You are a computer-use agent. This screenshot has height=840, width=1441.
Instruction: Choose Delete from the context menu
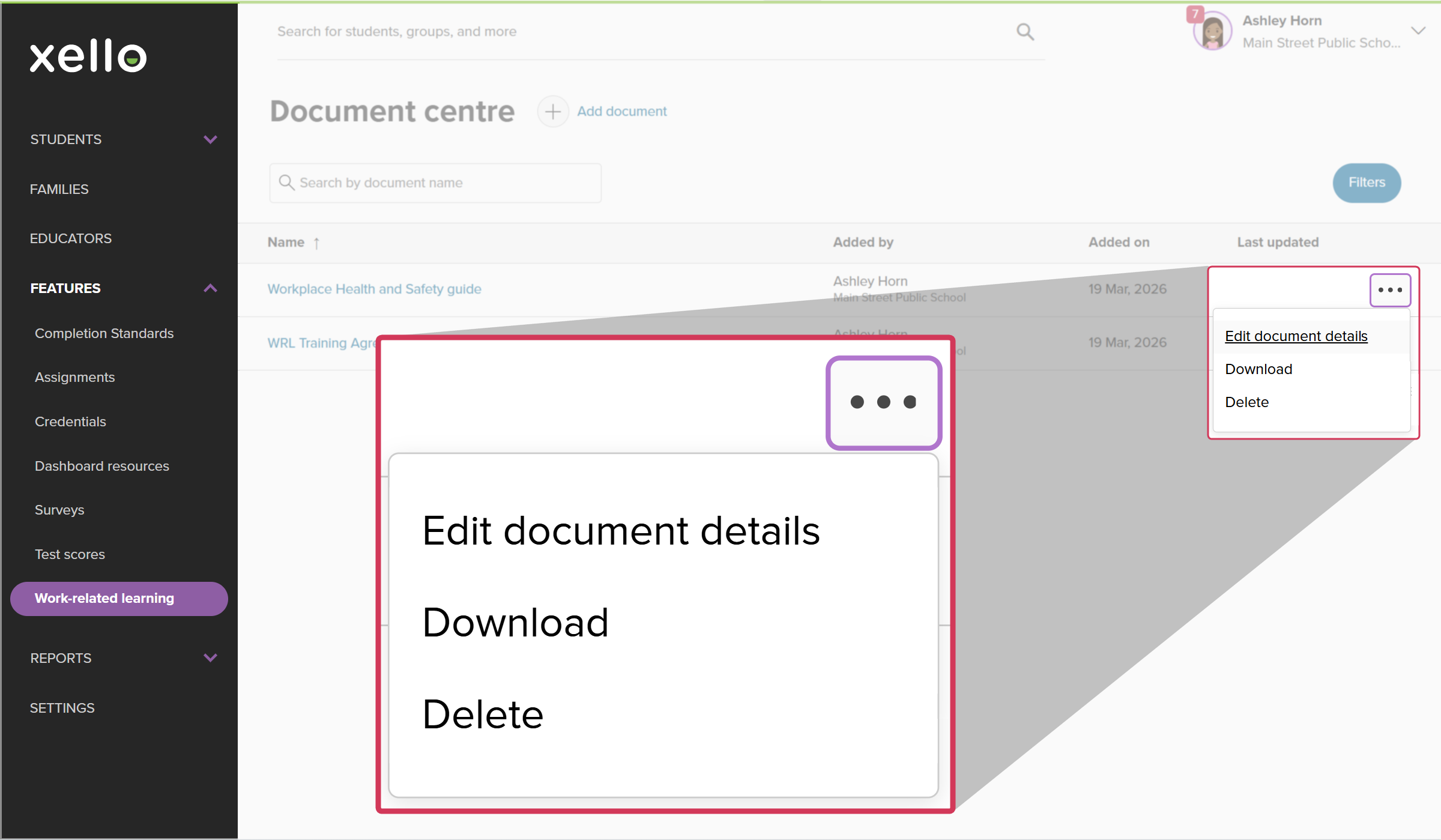pyautogui.click(x=1246, y=402)
